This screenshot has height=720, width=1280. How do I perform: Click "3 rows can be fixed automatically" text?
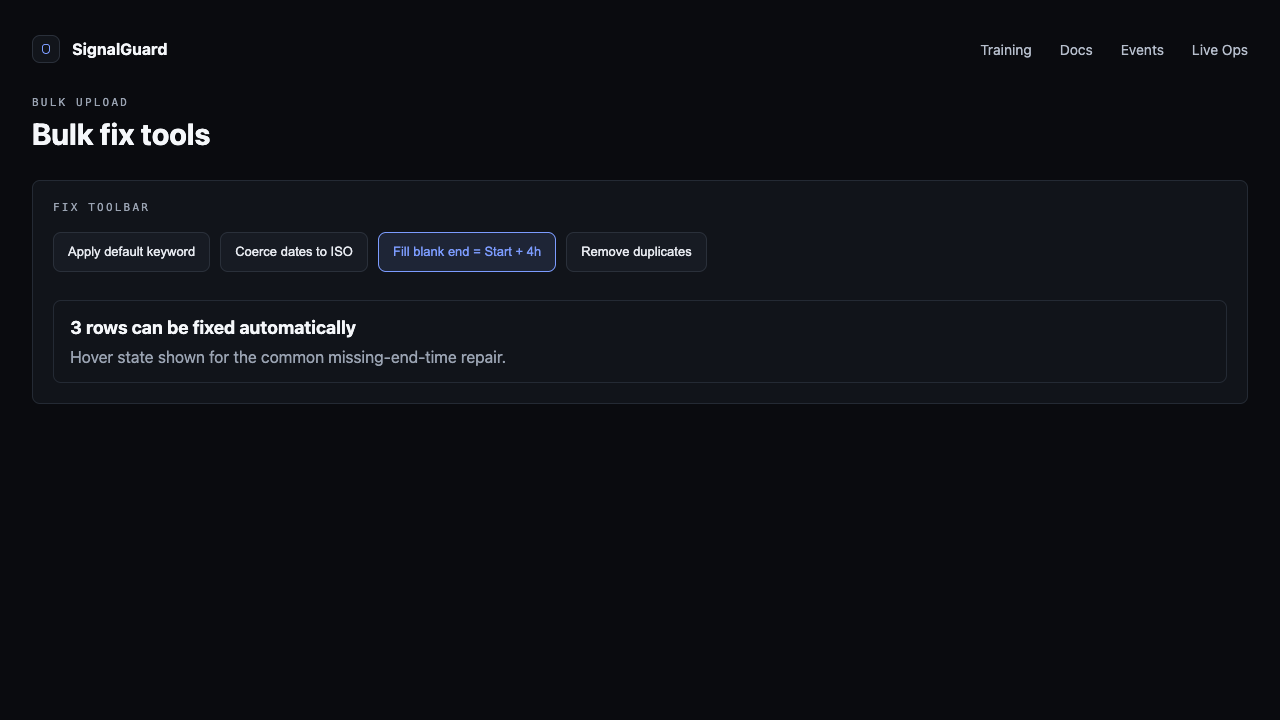[x=213, y=328]
